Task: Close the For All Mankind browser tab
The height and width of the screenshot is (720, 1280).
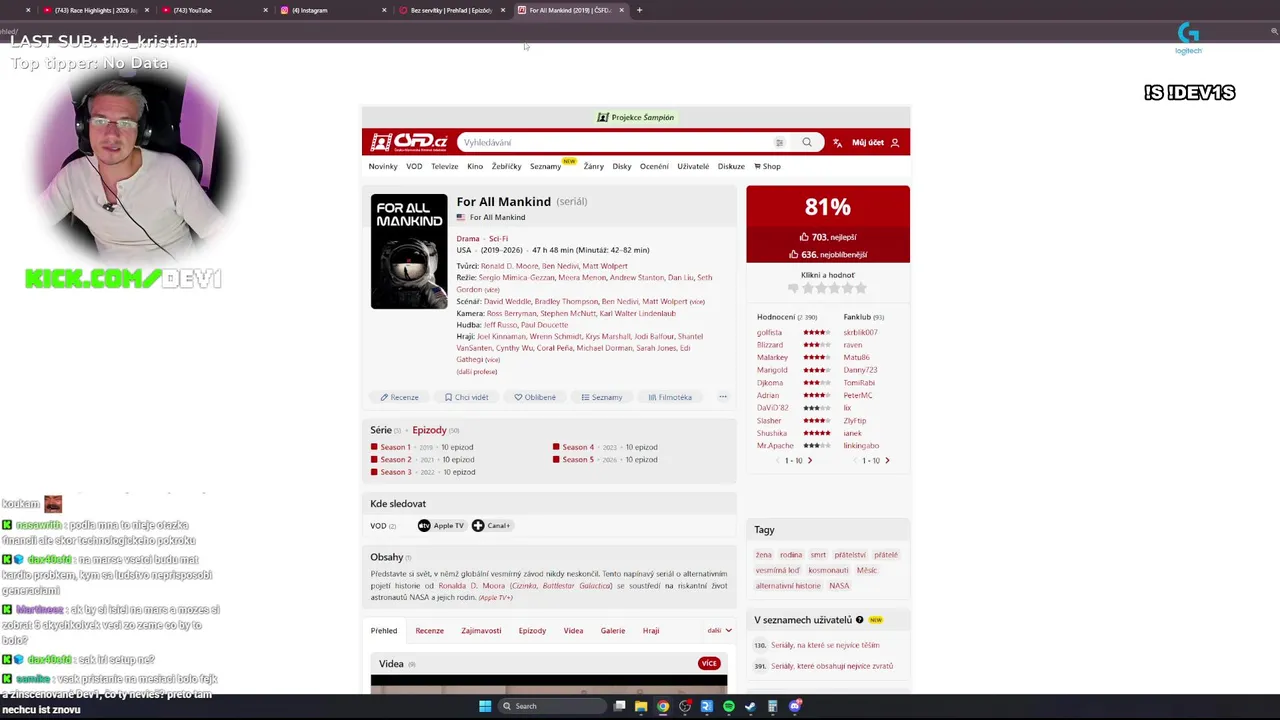Action: coord(622,10)
